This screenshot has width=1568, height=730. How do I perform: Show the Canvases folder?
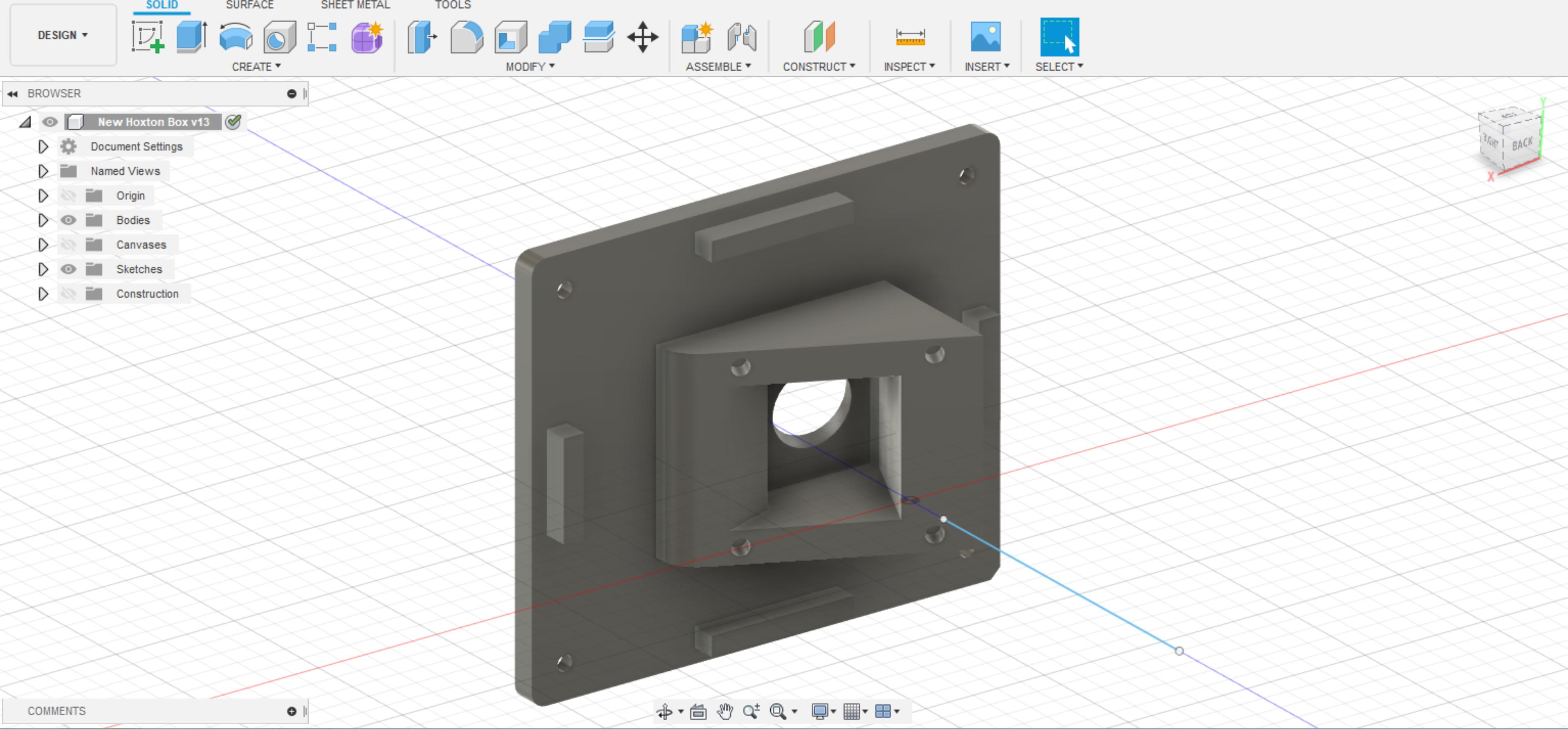tap(69, 245)
